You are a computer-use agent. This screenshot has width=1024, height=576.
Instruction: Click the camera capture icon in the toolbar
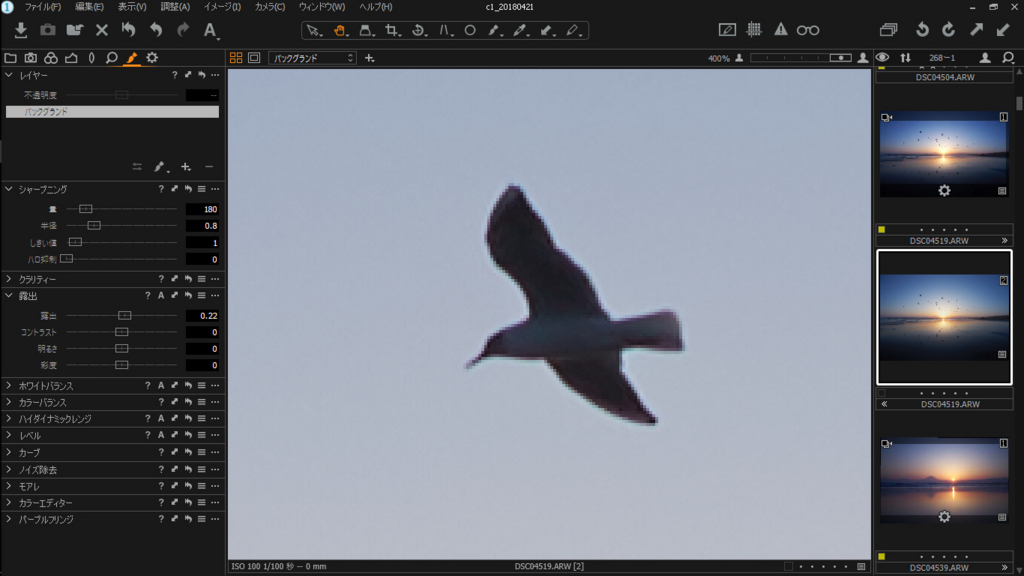point(48,30)
